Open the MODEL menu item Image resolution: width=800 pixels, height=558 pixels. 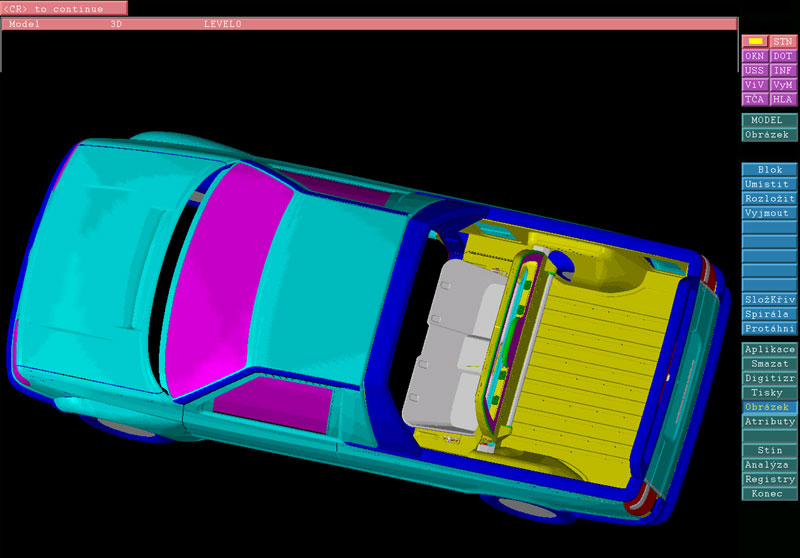pyautogui.click(x=769, y=120)
